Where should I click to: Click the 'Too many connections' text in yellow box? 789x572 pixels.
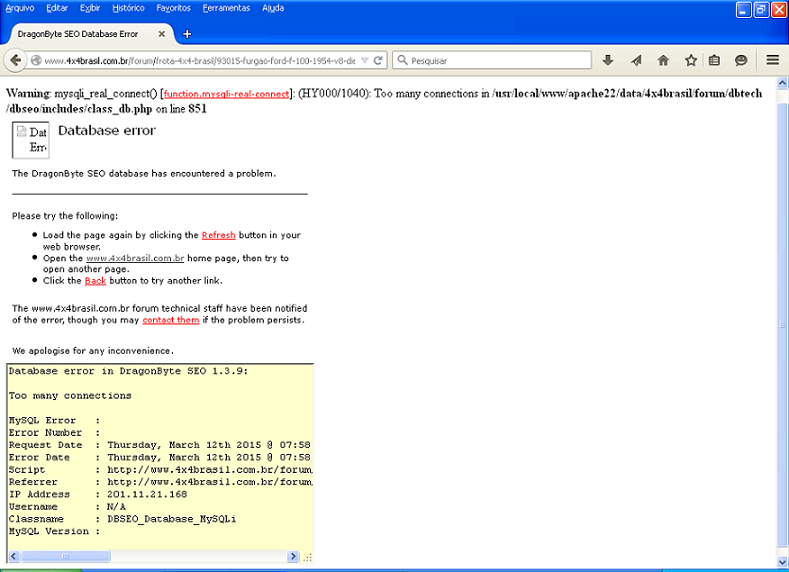pyautogui.click(x=70, y=395)
